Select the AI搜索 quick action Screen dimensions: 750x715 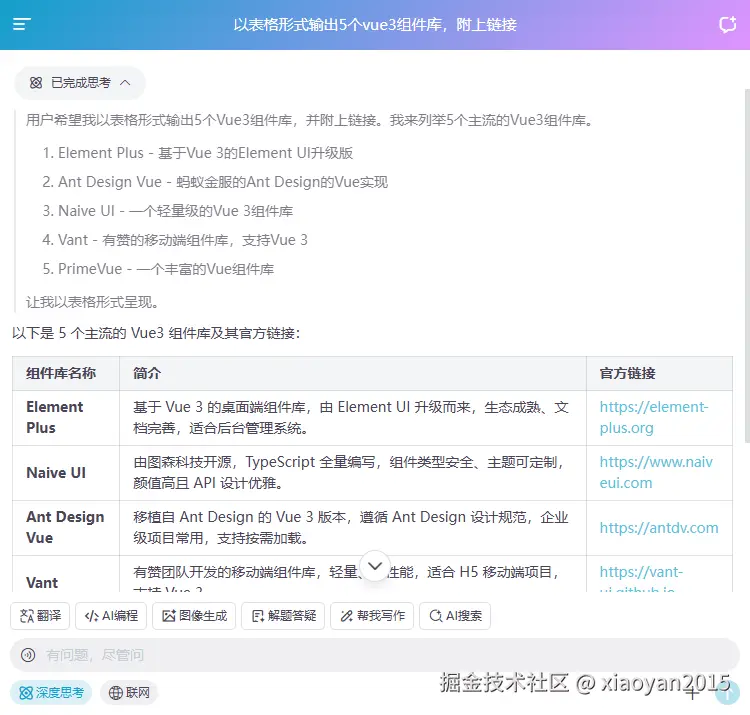click(454, 616)
